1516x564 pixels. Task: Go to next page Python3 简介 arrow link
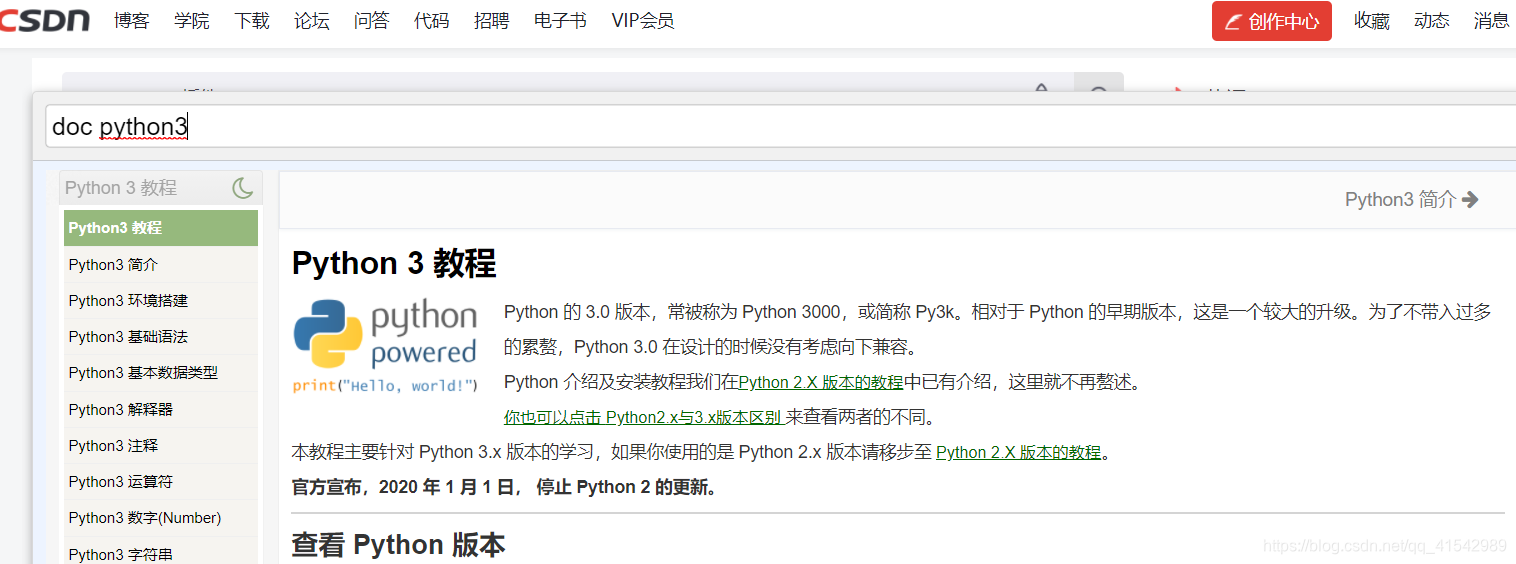coord(1411,200)
